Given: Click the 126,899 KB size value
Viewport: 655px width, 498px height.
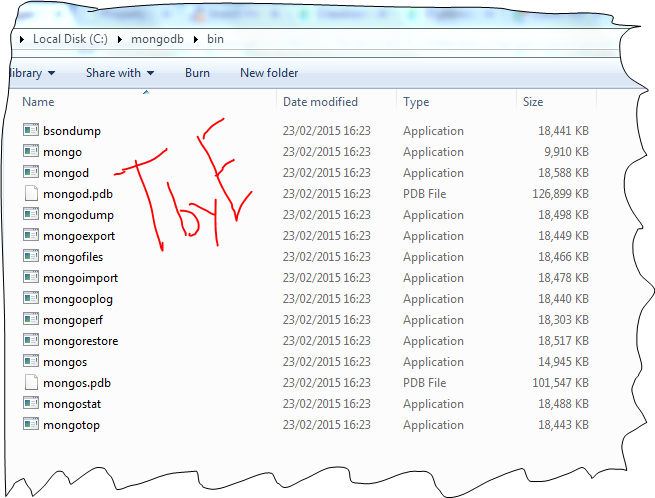Looking at the screenshot, I should [x=560, y=193].
